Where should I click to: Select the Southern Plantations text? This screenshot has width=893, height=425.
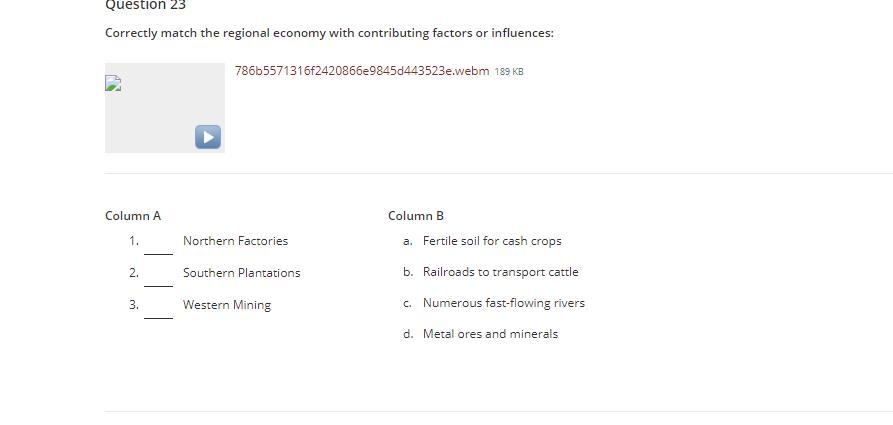[x=241, y=273]
